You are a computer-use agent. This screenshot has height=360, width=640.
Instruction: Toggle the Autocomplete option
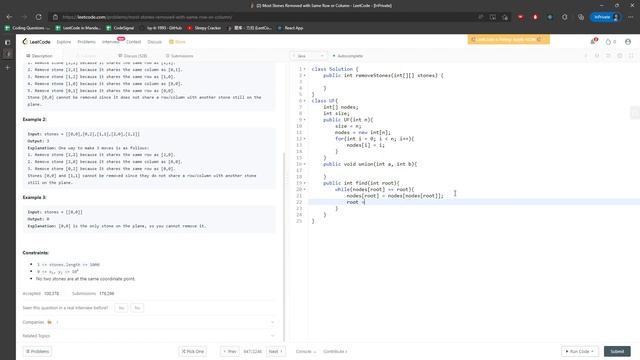pyautogui.click(x=348, y=56)
